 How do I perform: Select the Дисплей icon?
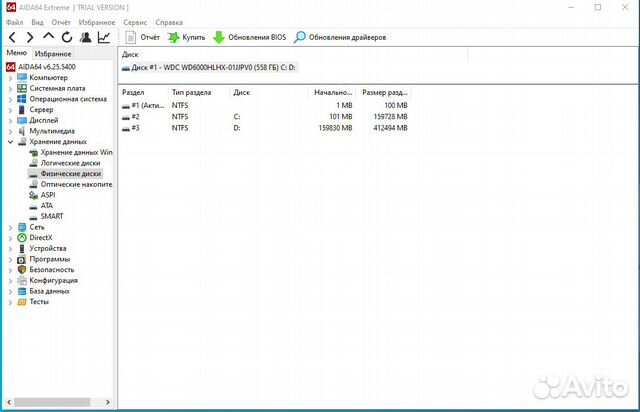pos(22,120)
